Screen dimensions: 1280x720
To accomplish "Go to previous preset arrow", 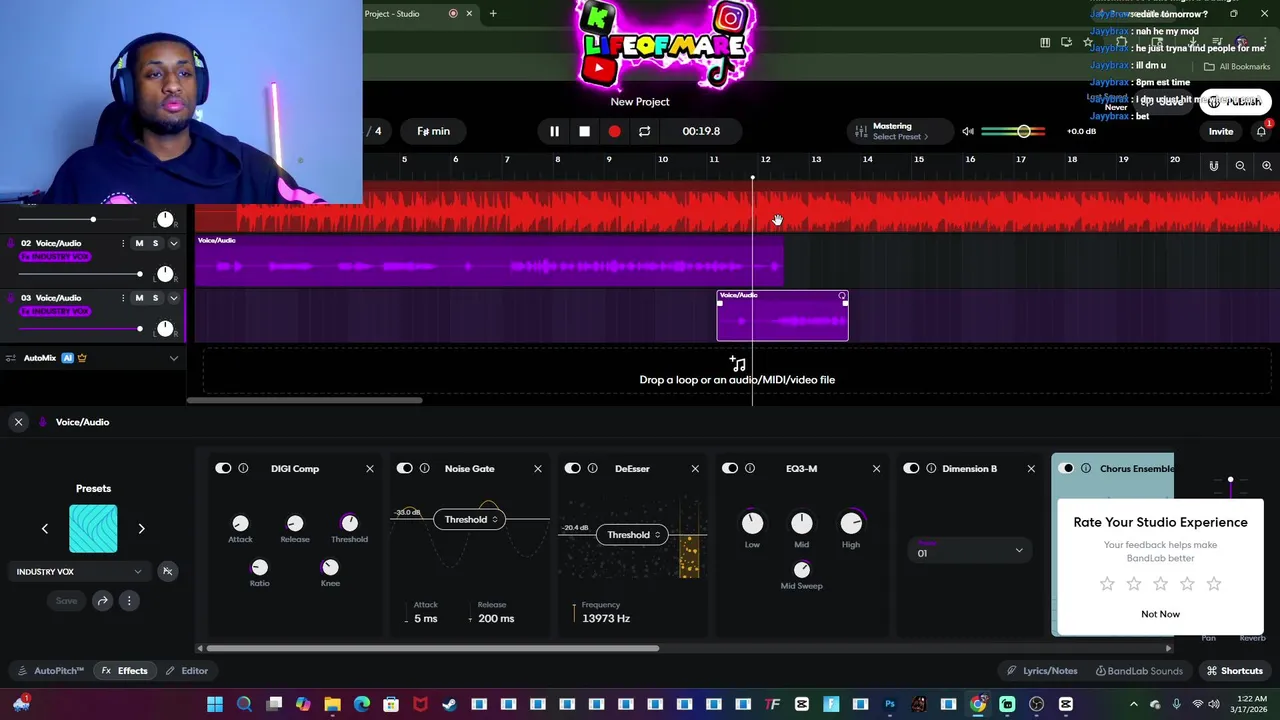I will coord(44,528).
